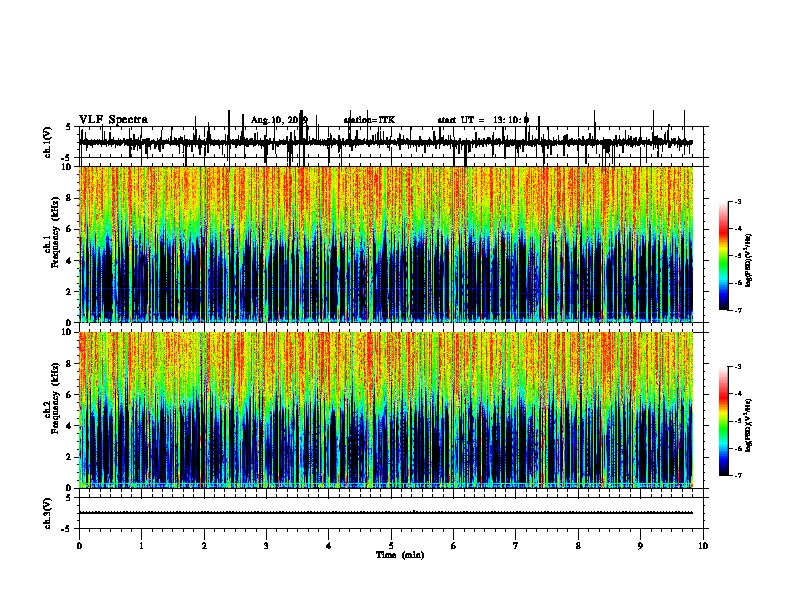Click the "1" minute tick label
This screenshot has width=792, height=612.
pos(142,546)
